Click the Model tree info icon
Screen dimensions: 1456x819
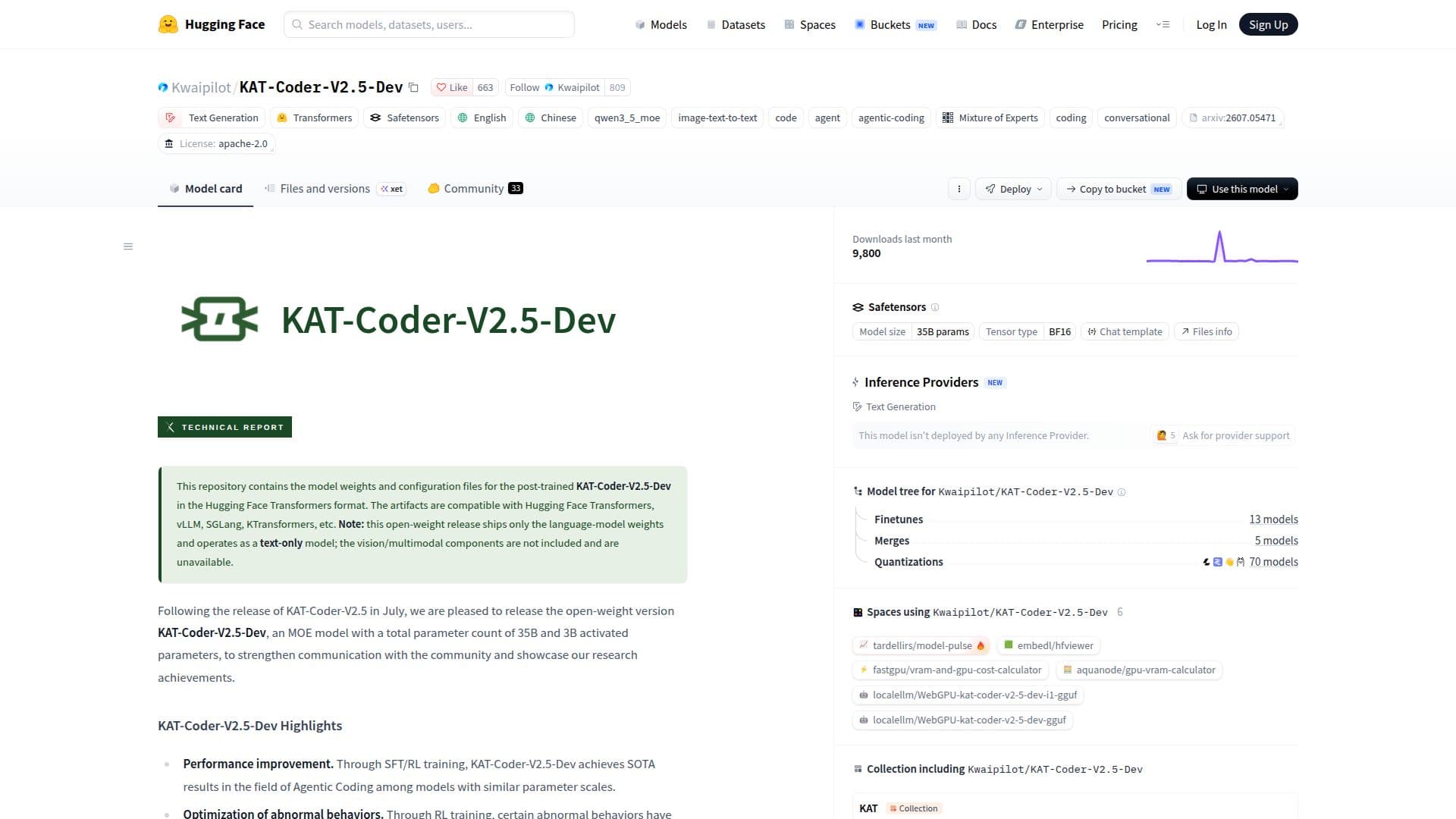[x=1122, y=492]
